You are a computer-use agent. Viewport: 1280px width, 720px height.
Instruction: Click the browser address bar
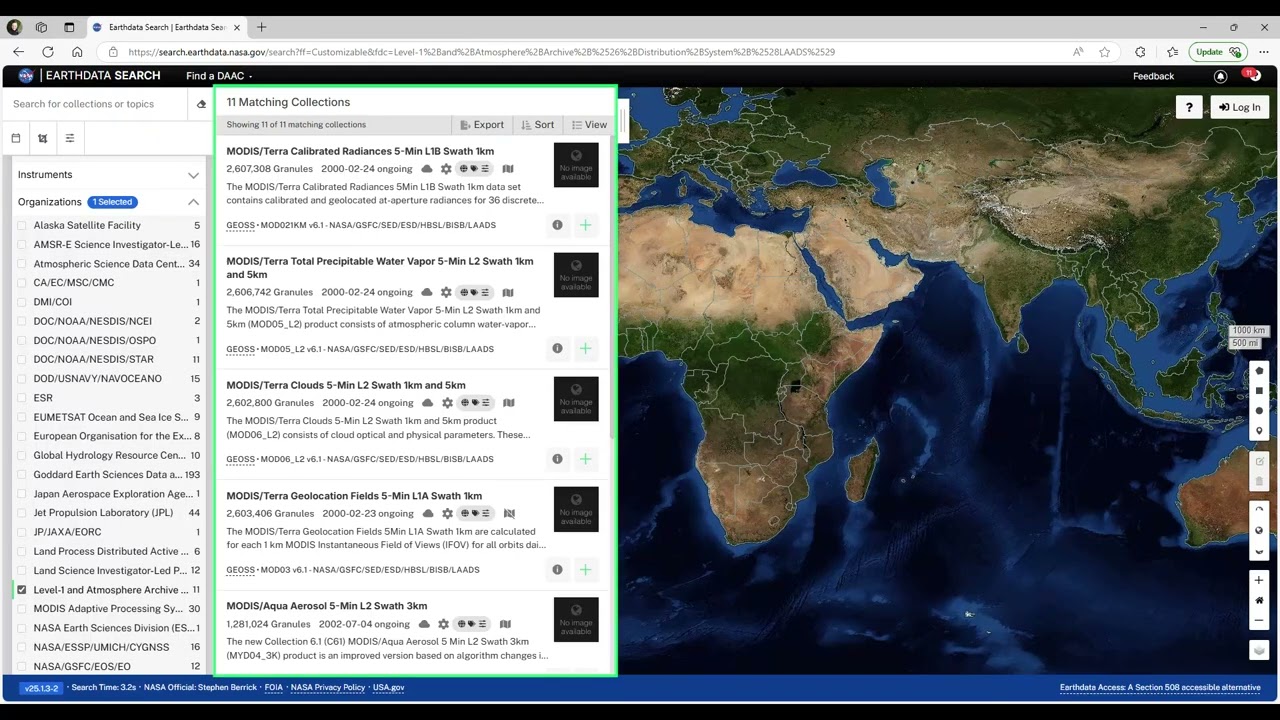click(x=590, y=52)
